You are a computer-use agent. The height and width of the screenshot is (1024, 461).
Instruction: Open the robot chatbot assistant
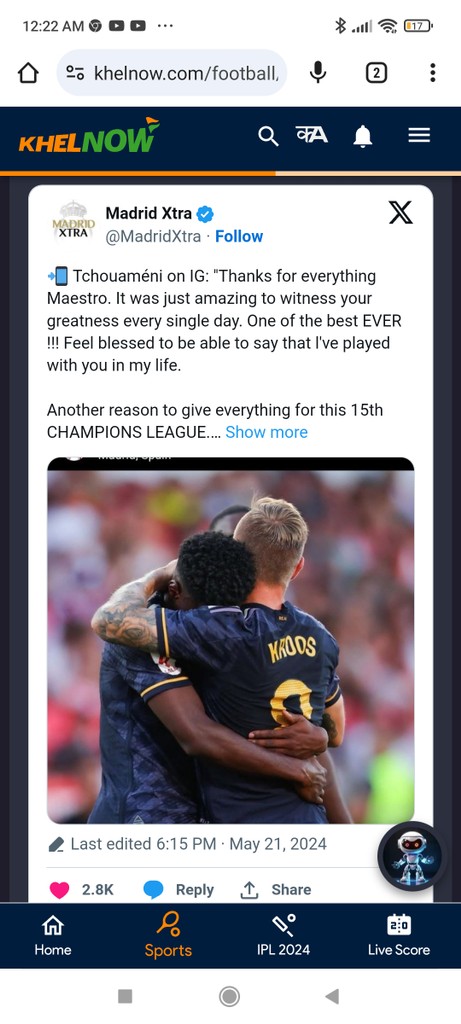413,856
